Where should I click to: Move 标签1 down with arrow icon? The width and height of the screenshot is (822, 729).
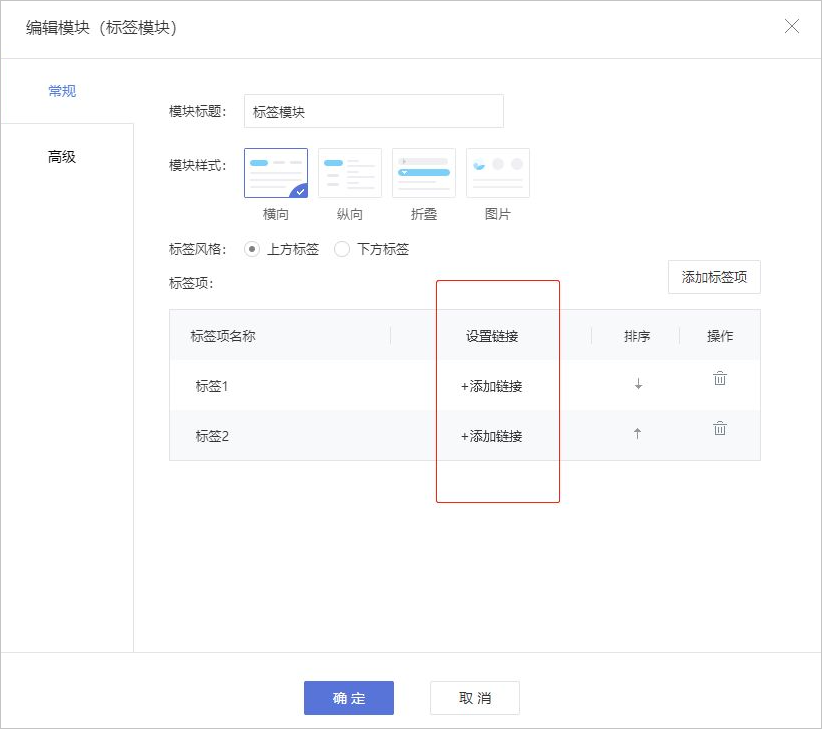click(x=638, y=385)
